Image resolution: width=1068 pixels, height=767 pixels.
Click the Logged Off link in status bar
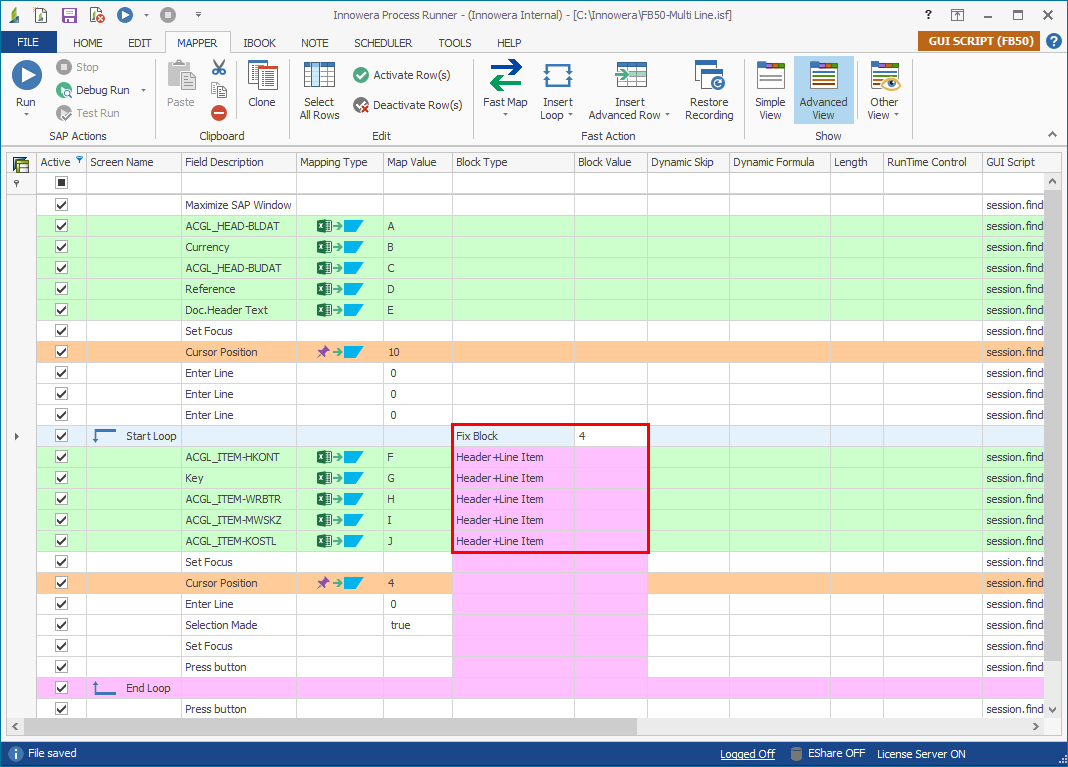point(747,754)
